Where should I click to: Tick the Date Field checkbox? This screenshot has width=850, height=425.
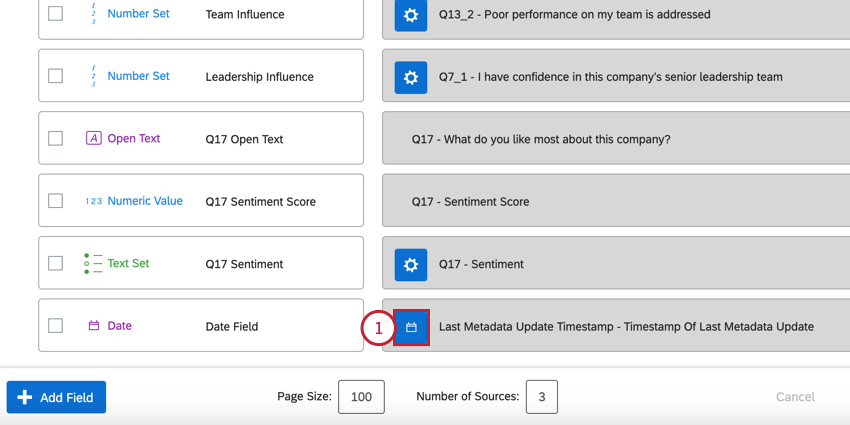(56, 326)
